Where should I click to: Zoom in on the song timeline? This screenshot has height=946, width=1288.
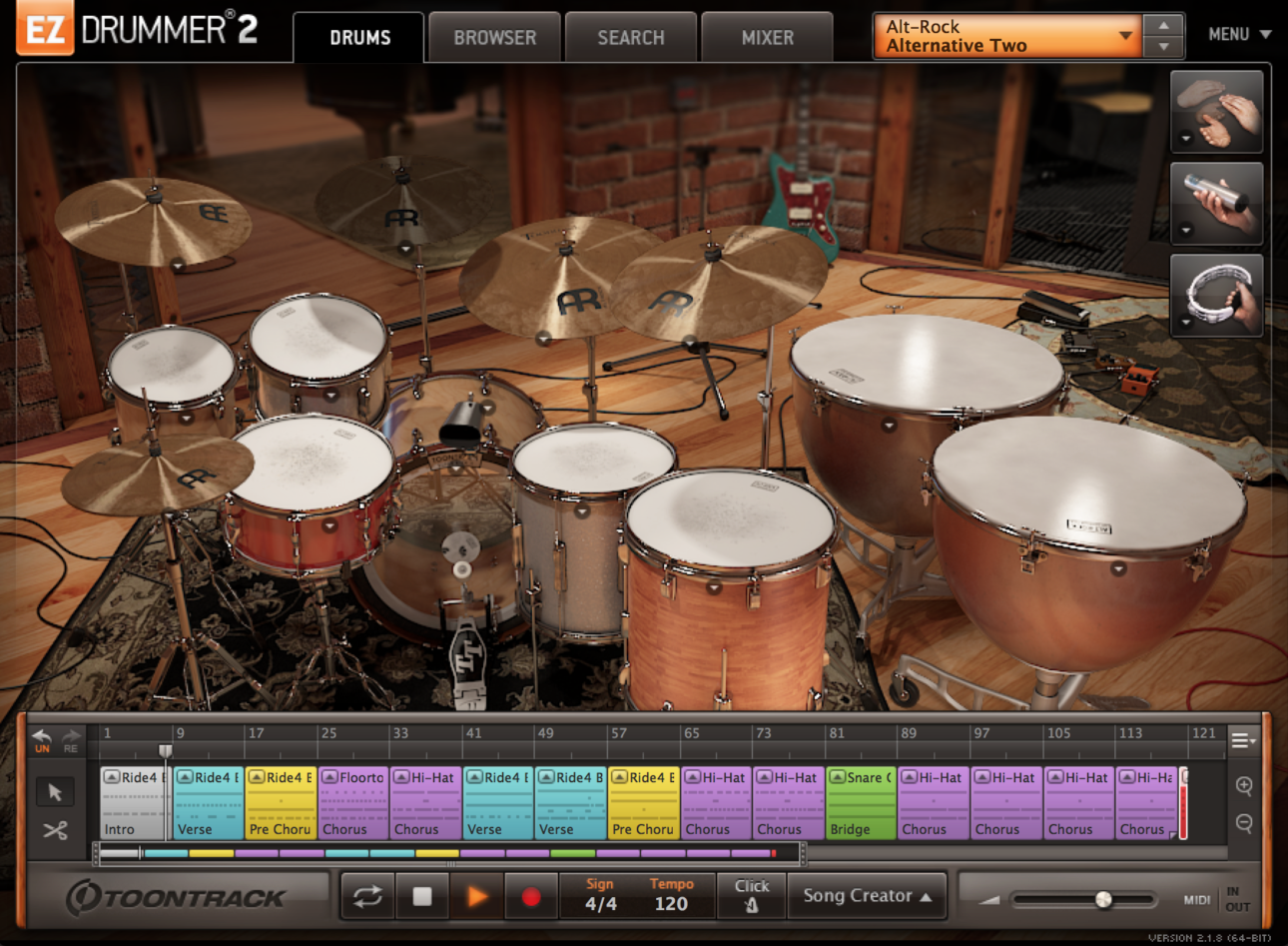[1244, 786]
